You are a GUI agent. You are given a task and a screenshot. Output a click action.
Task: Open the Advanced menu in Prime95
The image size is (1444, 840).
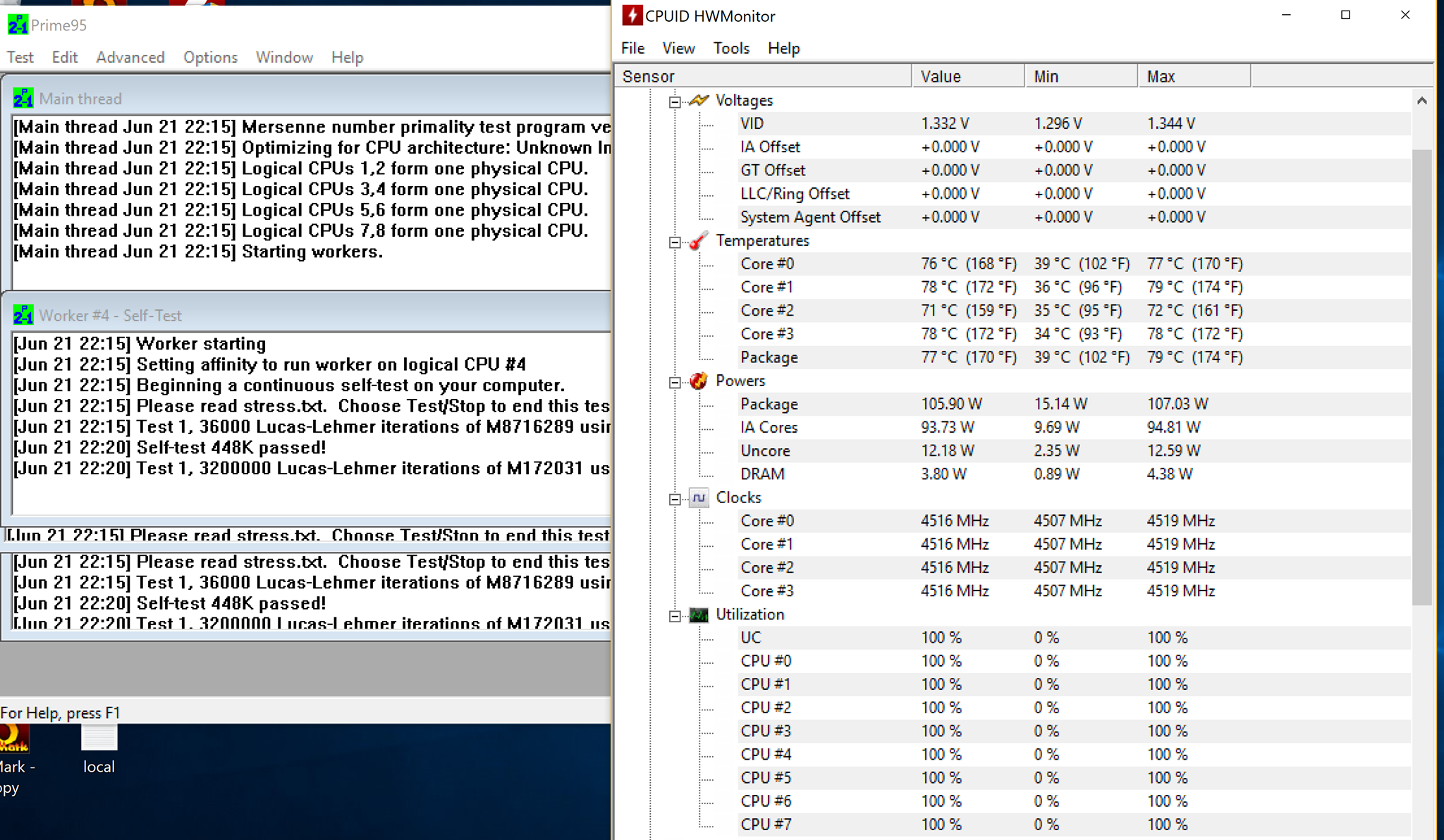pos(130,57)
